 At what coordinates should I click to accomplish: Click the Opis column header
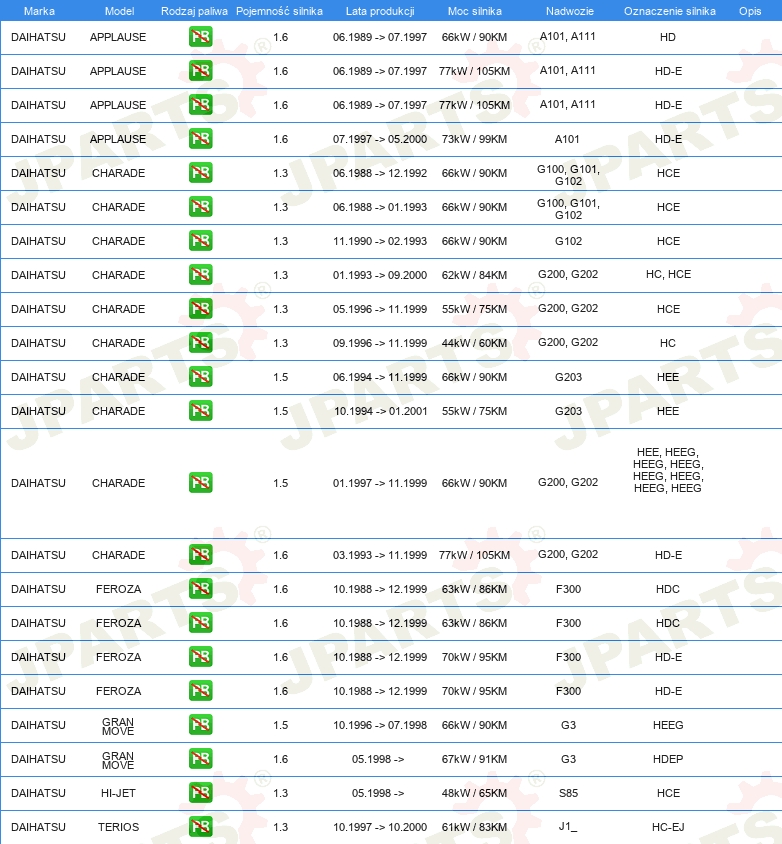750,11
